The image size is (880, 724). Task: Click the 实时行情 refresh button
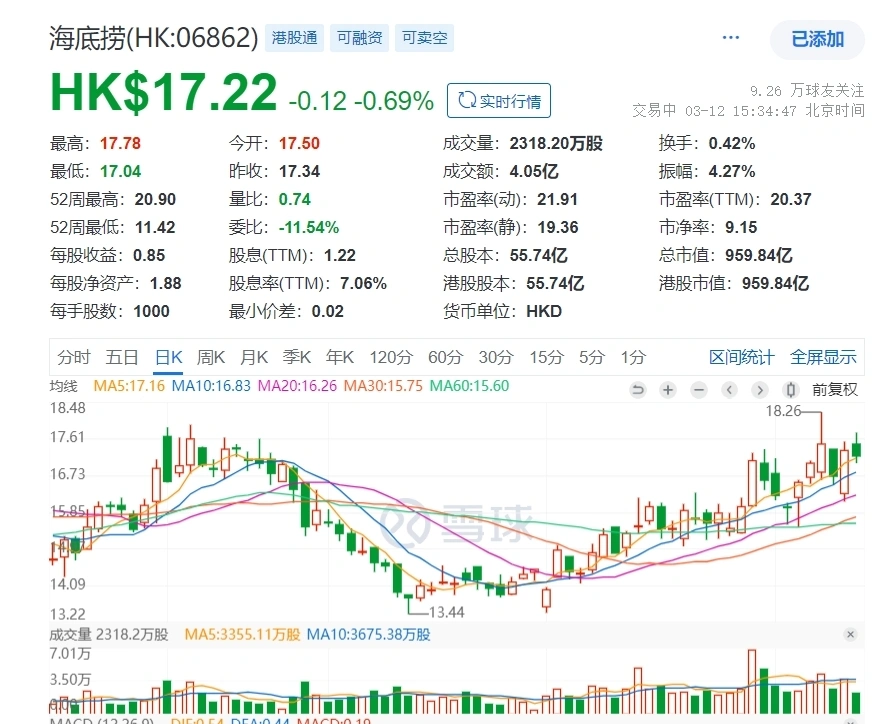point(499,101)
